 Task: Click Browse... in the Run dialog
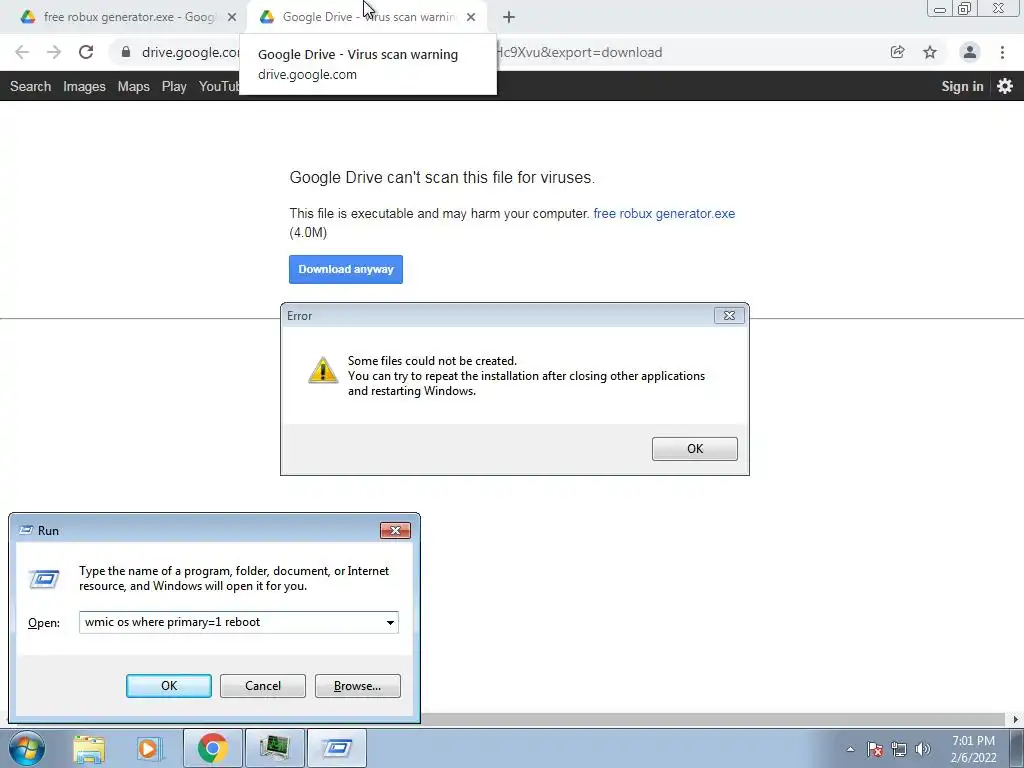tap(357, 686)
